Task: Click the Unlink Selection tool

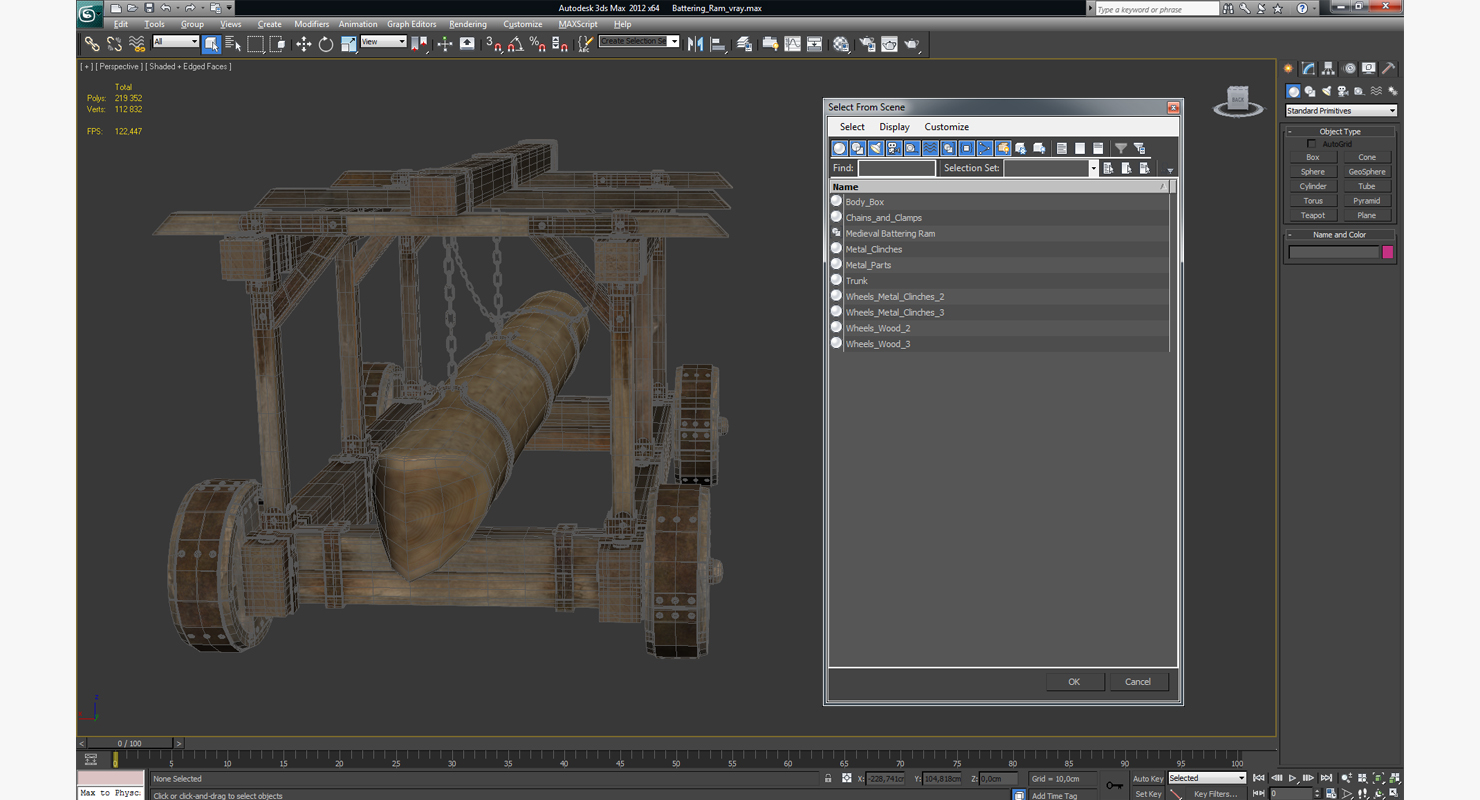Action: (114, 44)
